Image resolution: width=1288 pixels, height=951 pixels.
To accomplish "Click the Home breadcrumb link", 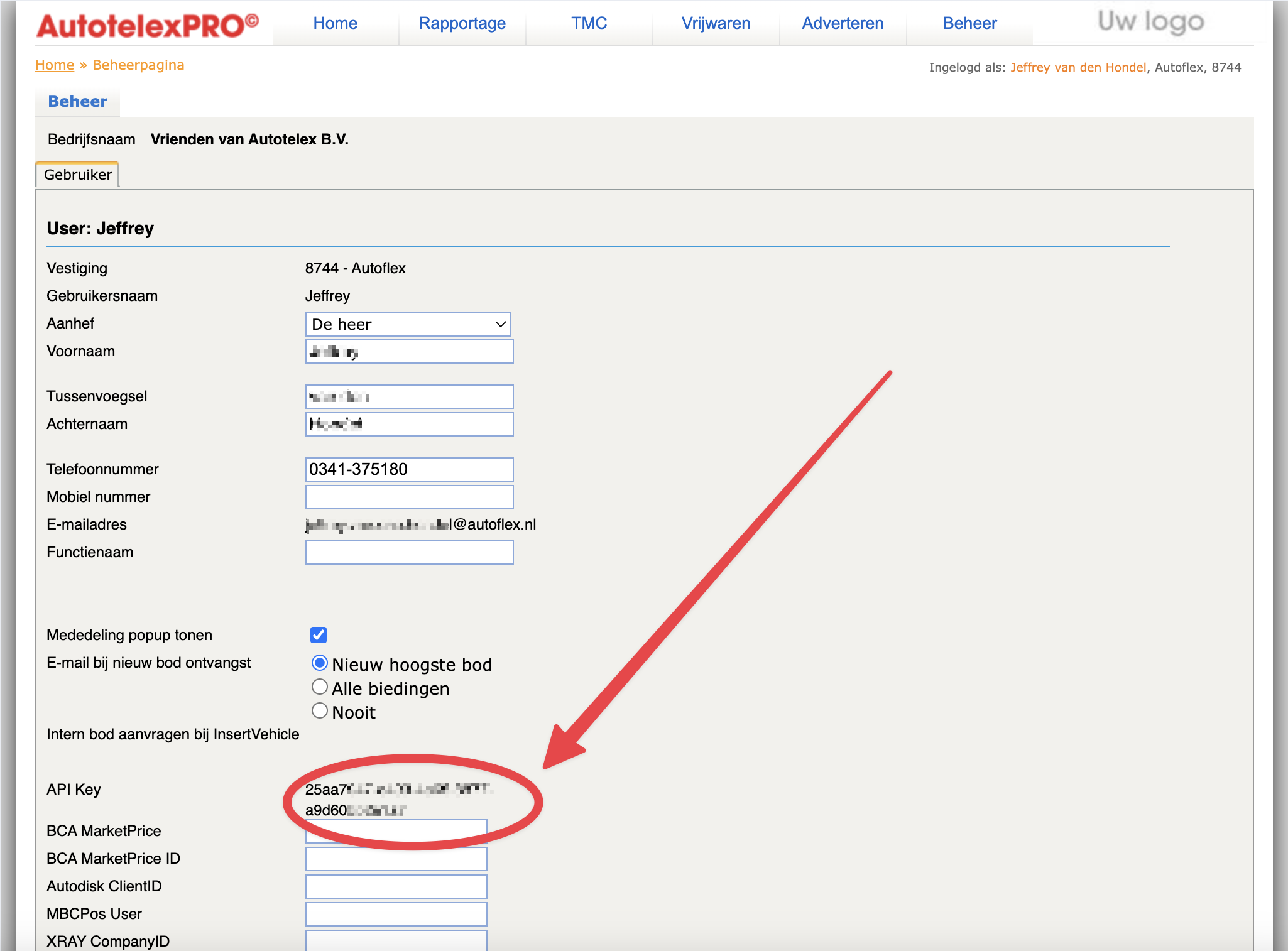I will point(55,65).
